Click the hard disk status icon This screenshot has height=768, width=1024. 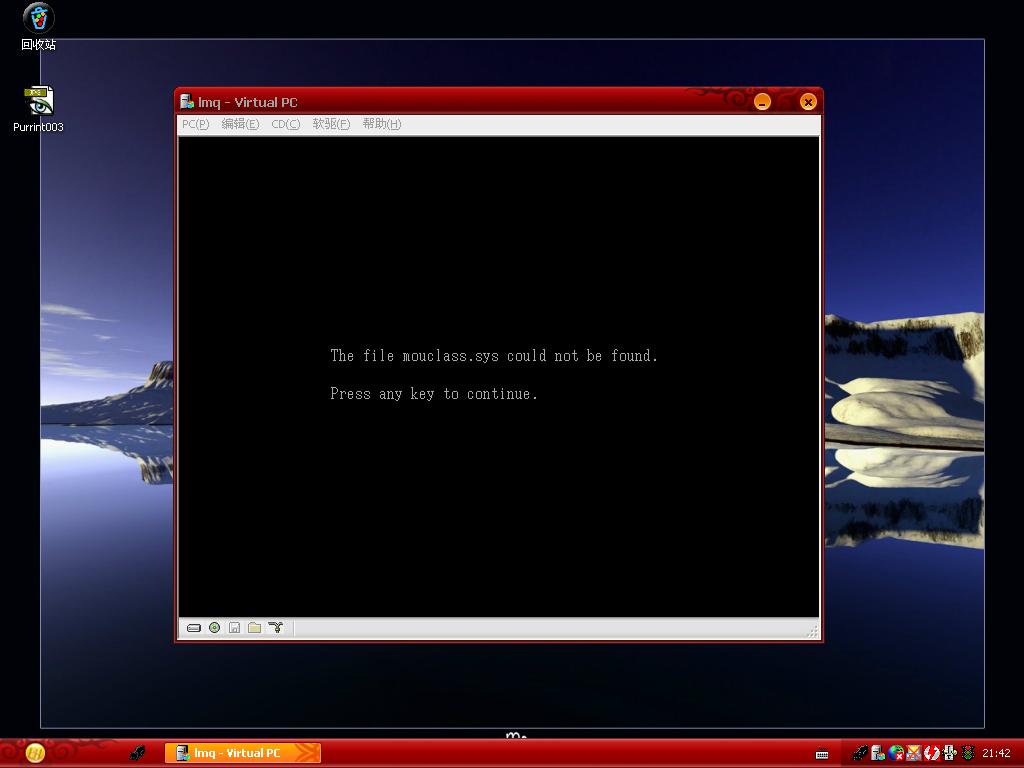194,628
